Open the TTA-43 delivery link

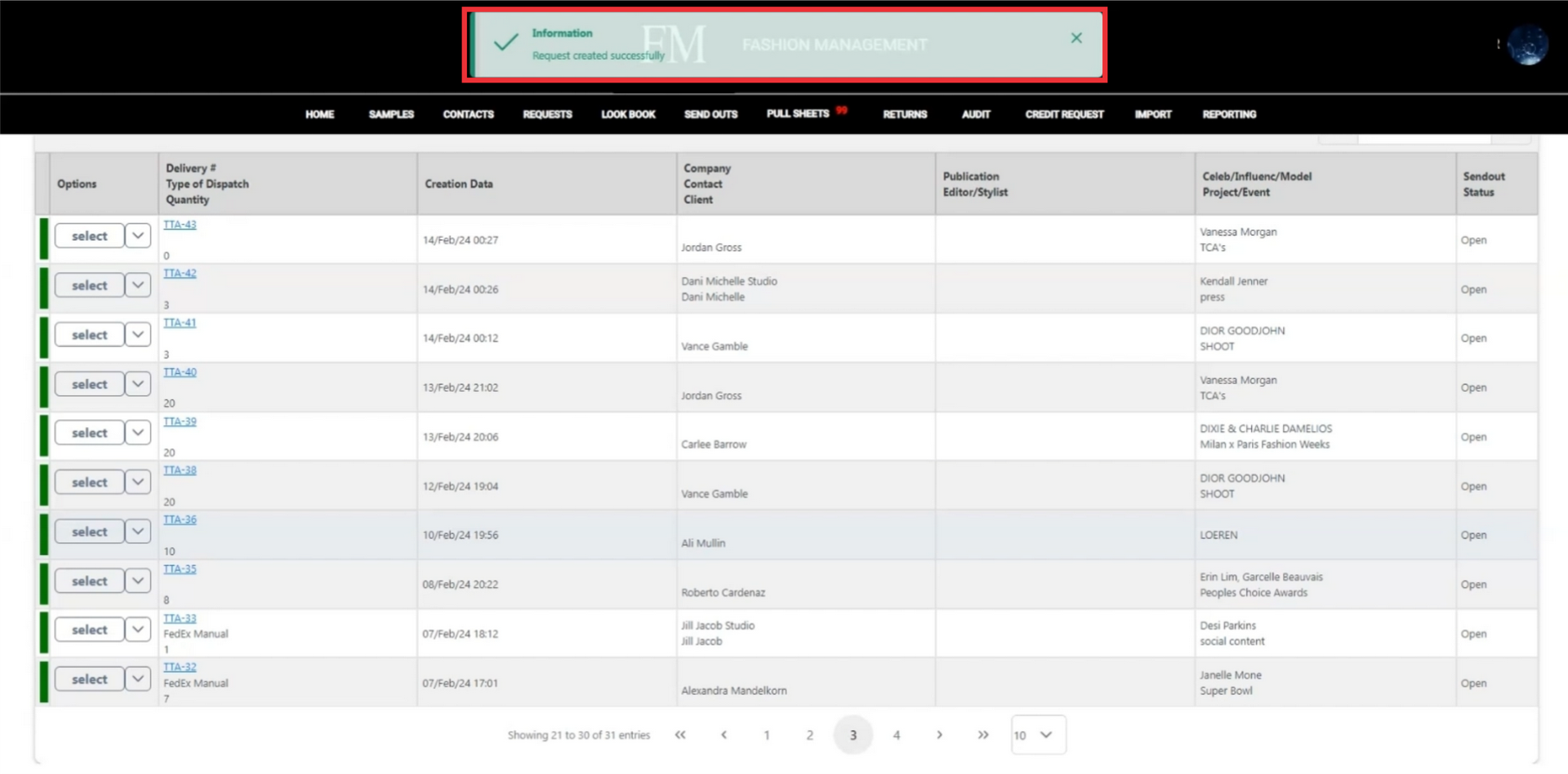pyautogui.click(x=180, y=225)
